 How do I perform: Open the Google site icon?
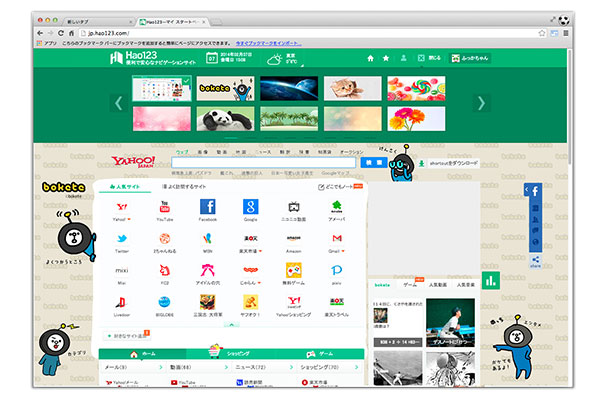coord(251,207)
